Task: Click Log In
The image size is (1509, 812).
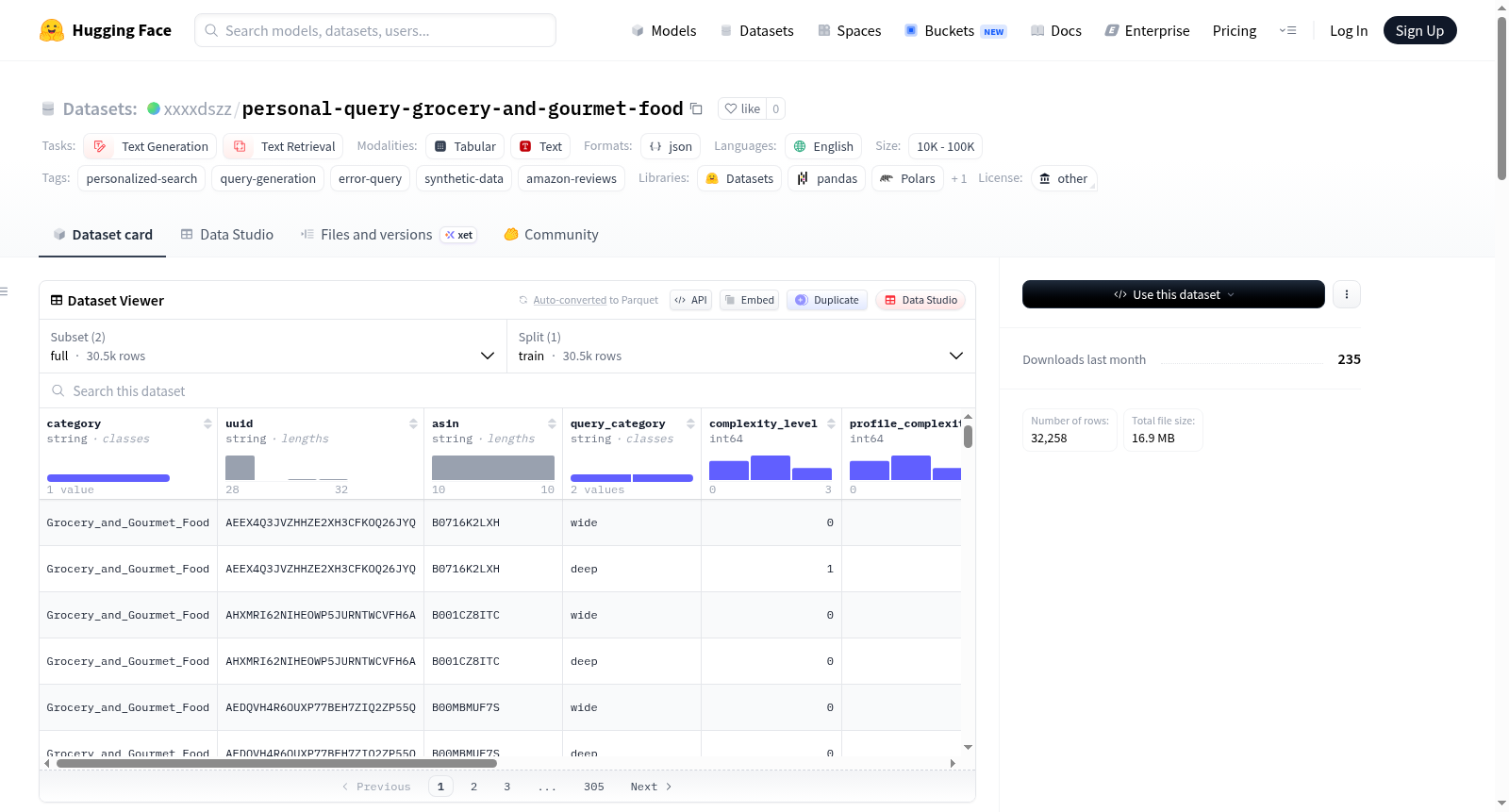Action: point(1349,30)
